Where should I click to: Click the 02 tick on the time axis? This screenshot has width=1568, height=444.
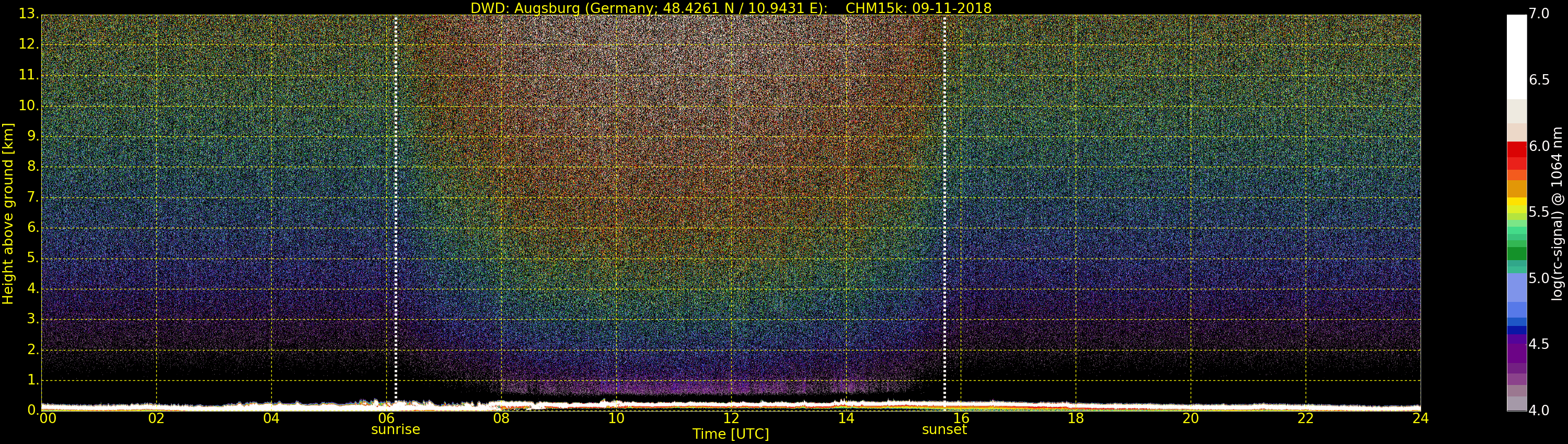pos(156,418)
